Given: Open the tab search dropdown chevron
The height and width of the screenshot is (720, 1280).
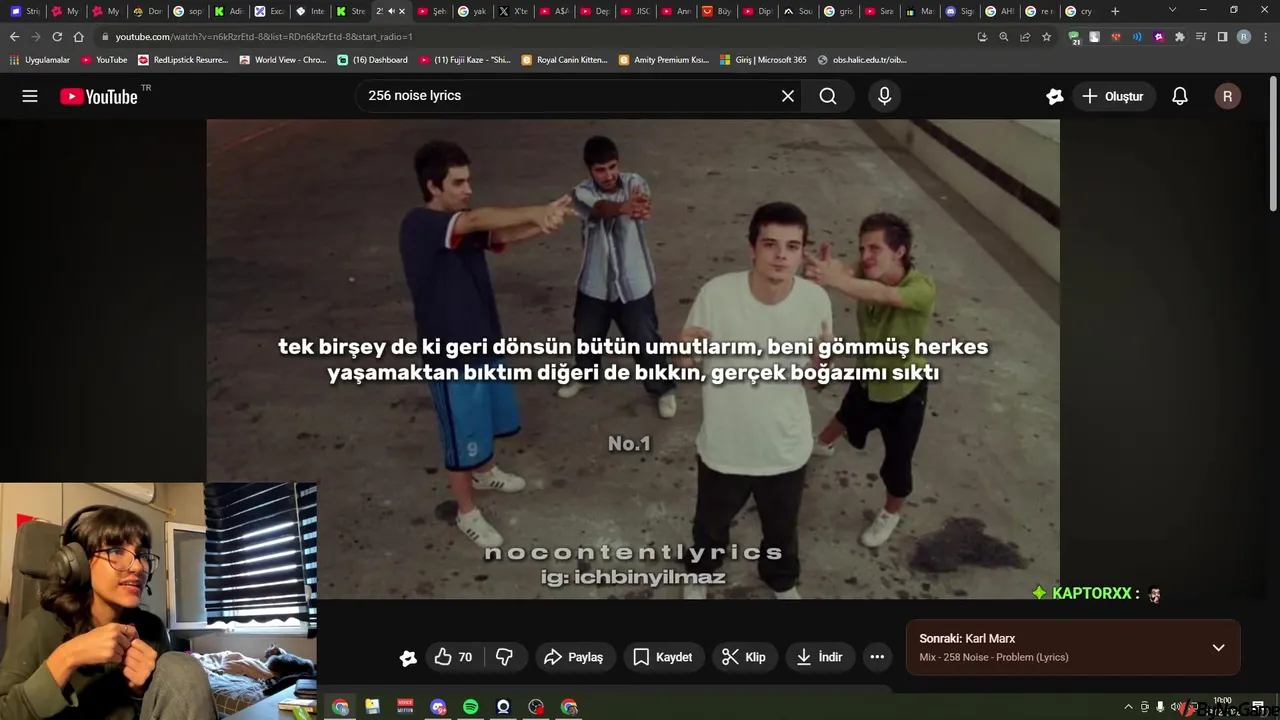Looking at the screenshot, I should click(1173, 10).
